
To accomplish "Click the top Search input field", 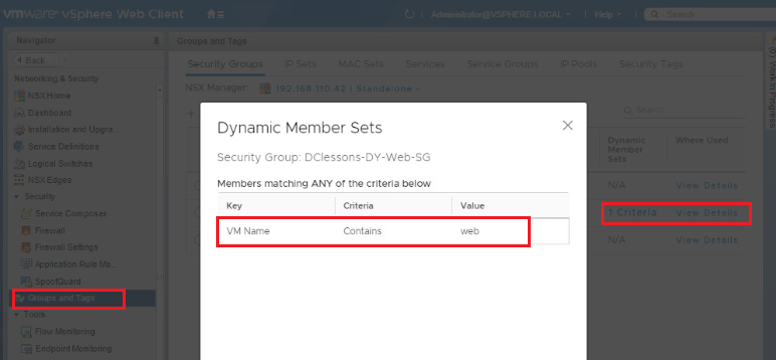I will pos(710,14).
